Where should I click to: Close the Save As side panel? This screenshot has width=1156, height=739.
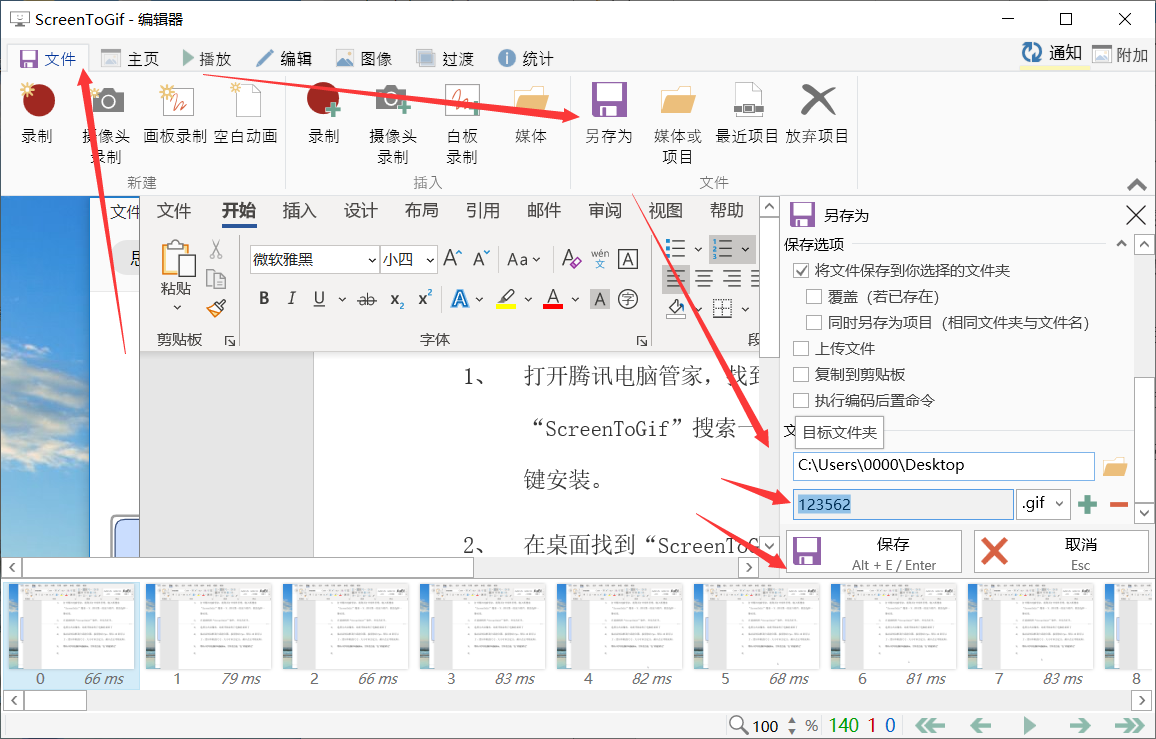(1135, 215)
